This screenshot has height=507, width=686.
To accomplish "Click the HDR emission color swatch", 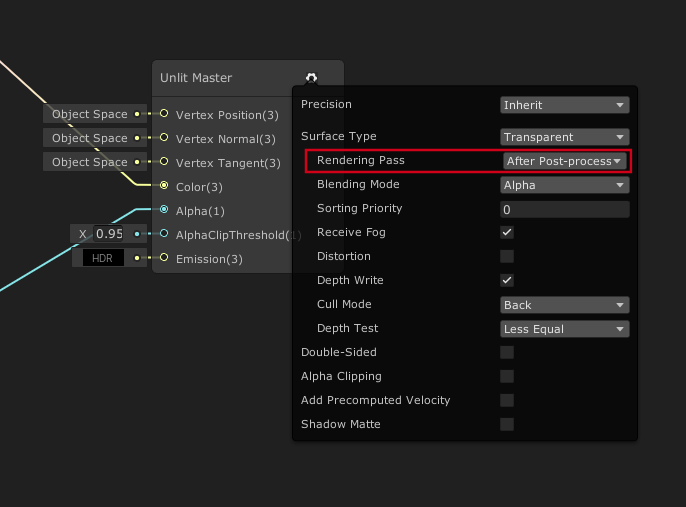I will point(103,258).
